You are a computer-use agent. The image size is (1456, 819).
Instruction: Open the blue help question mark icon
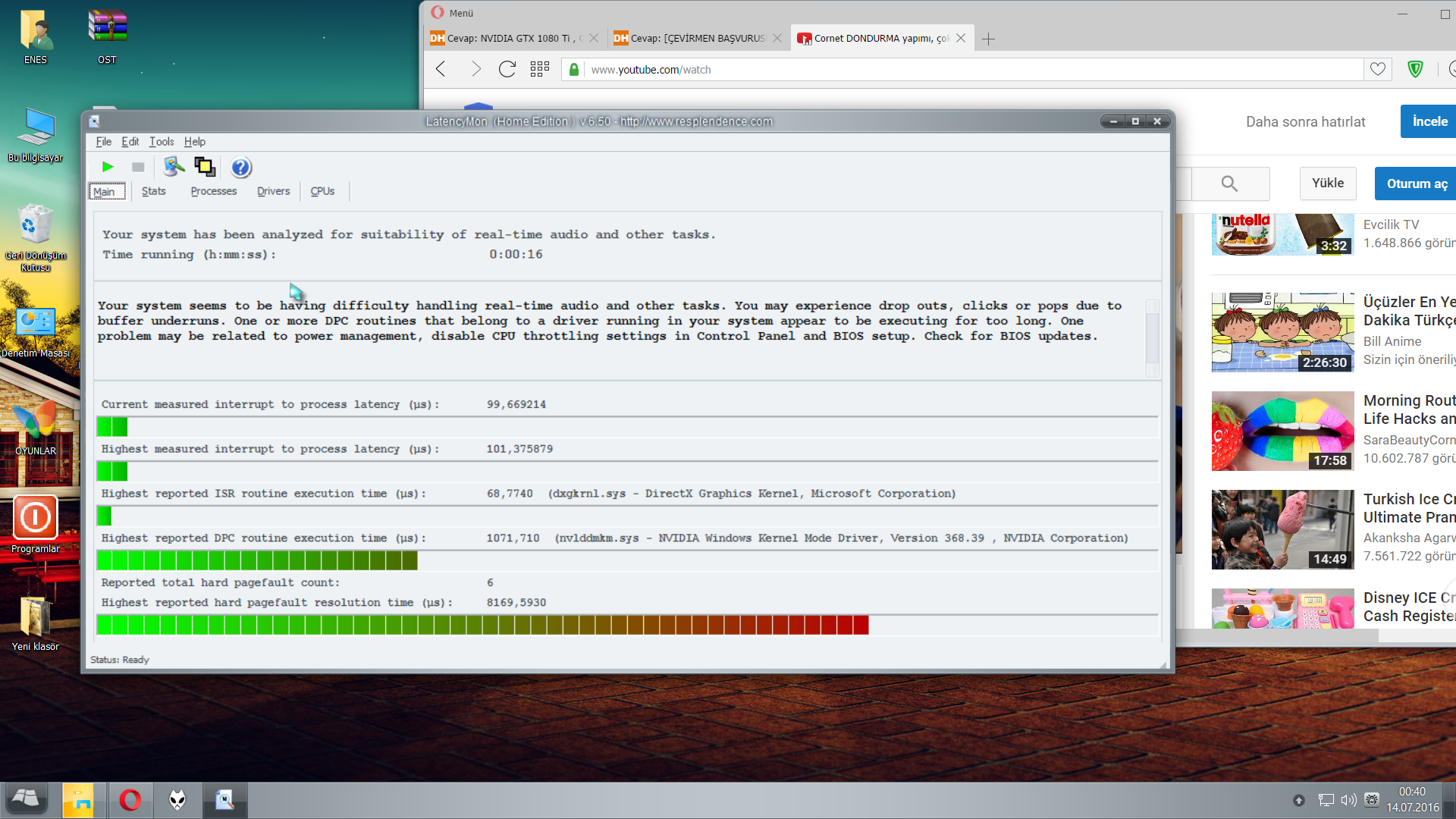coord(241,167)
